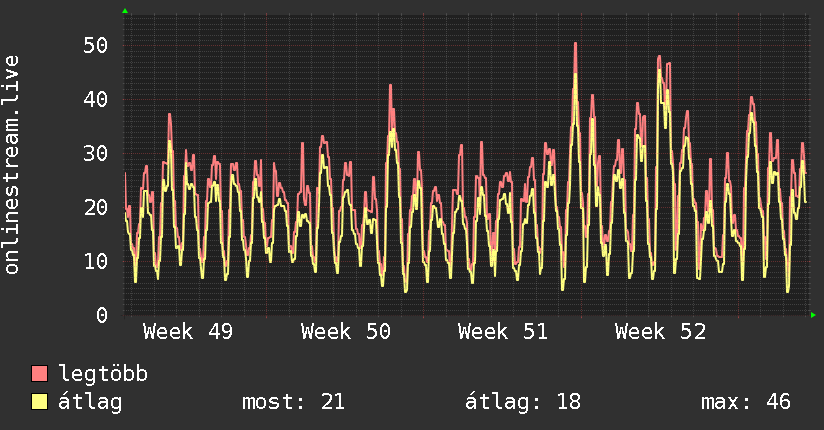Click the red legtöbb legend swatch

click(x=40, y=375)
